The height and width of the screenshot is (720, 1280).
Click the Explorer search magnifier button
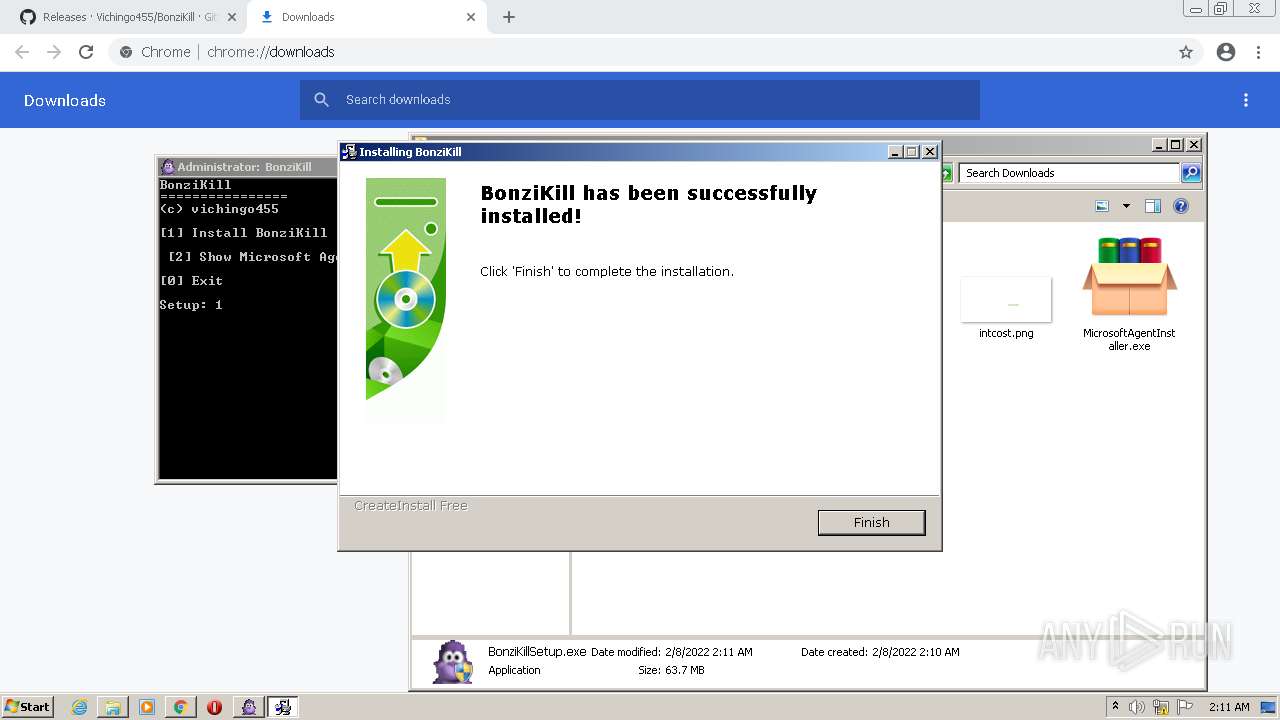(1191, 173)
